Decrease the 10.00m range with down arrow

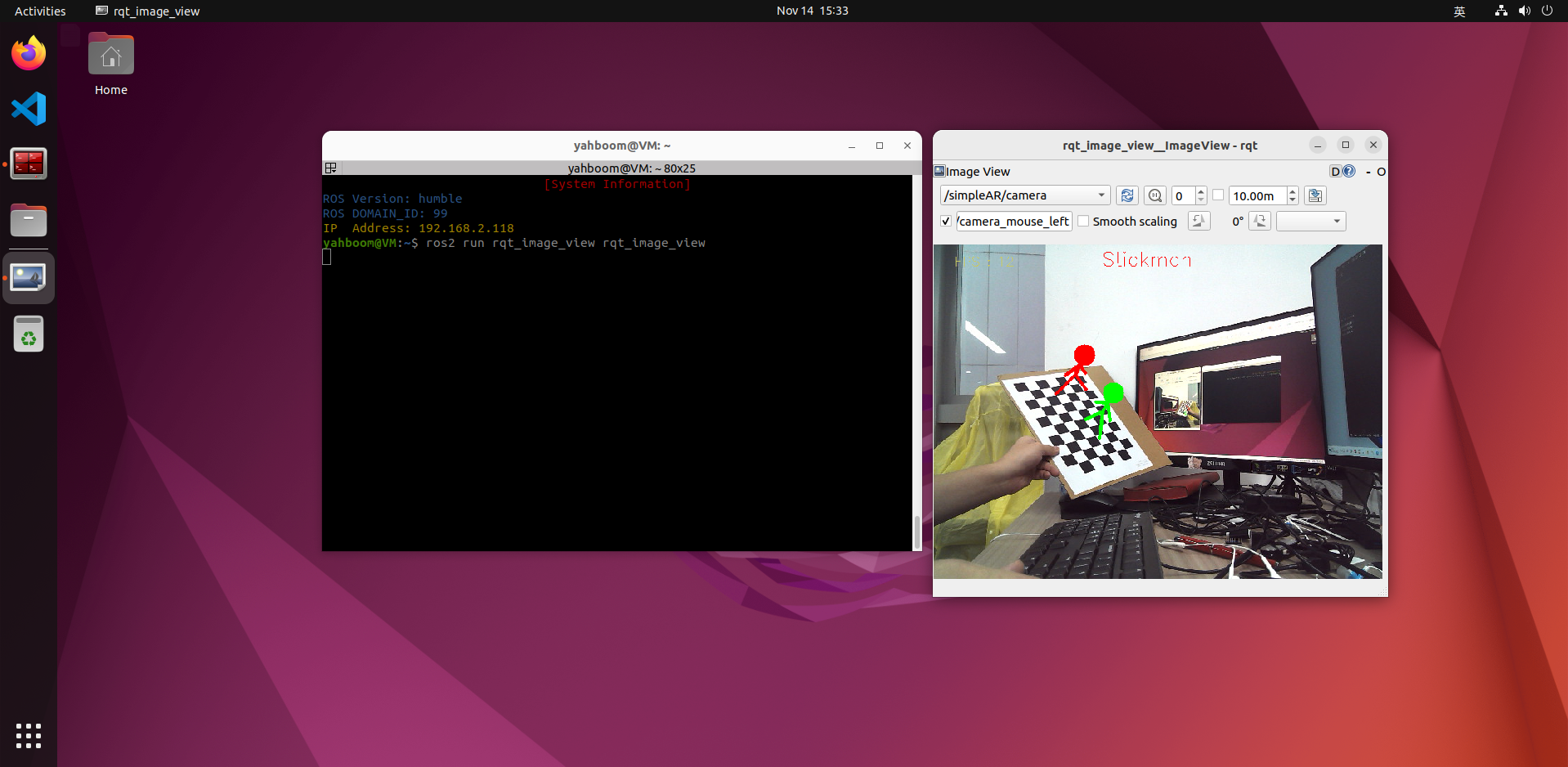click(1292, 200)
